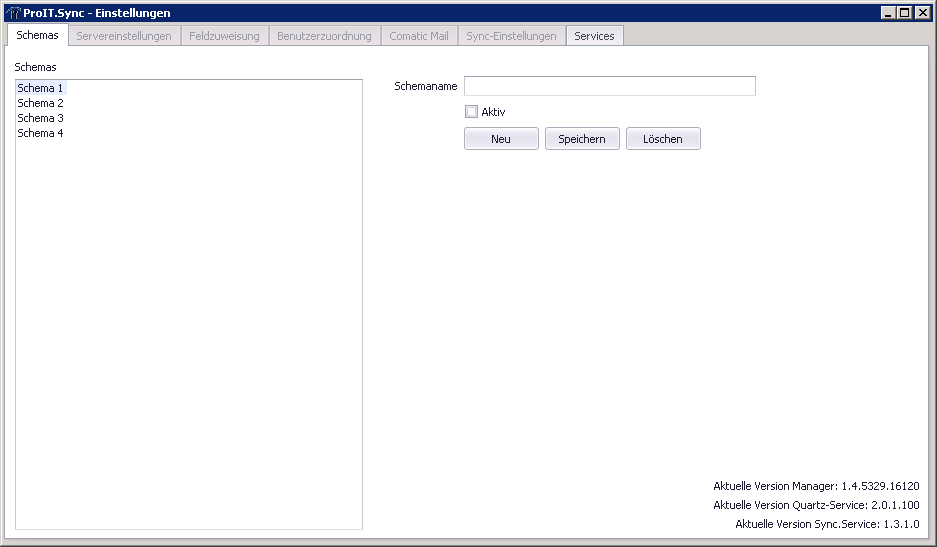Select Schema 1 in the list
This screenshot has width=937, height=547.
[x=41, y=88]
